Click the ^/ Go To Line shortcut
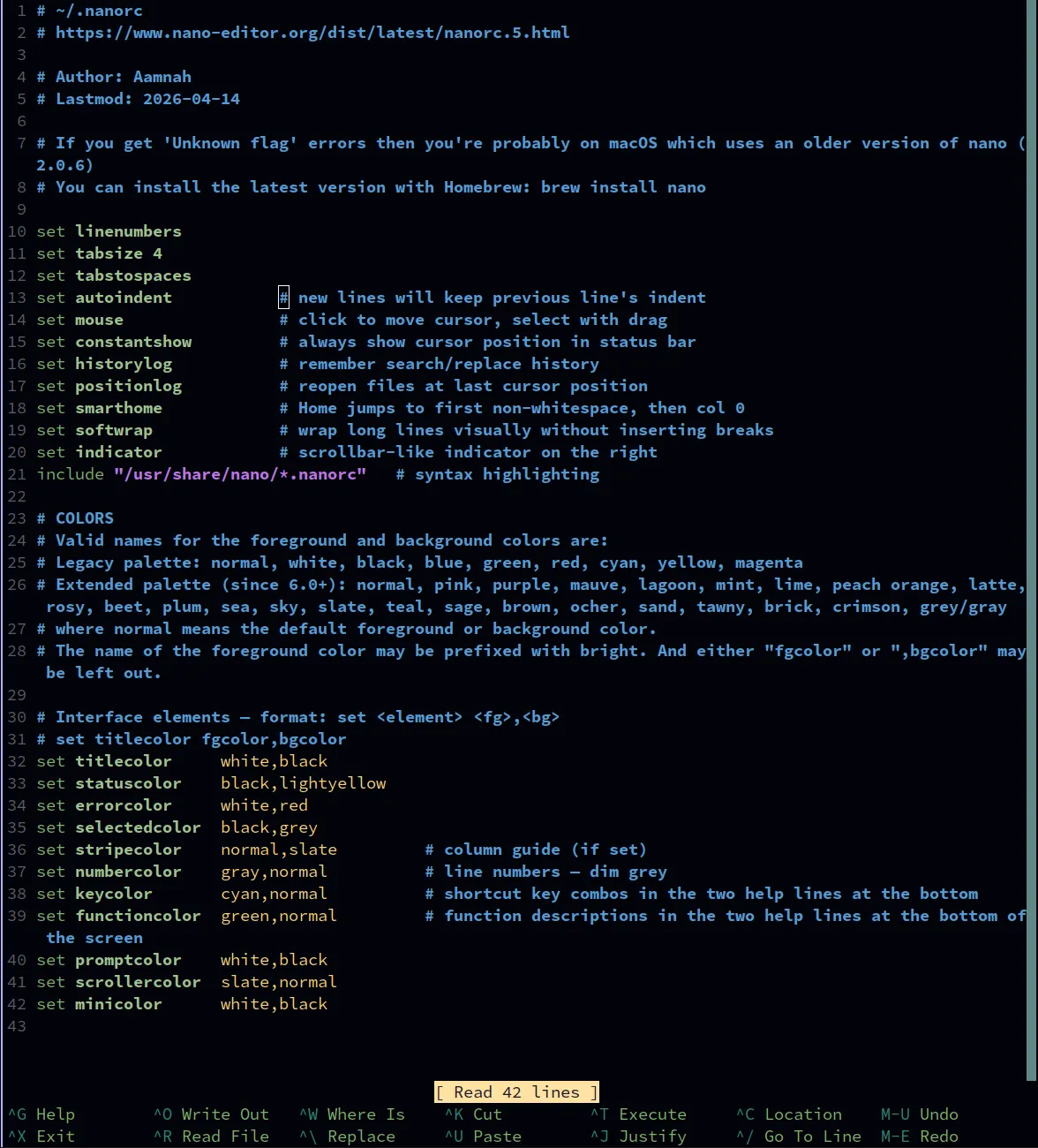This screenshot has height=1148, width=1038. (799, 1137)
